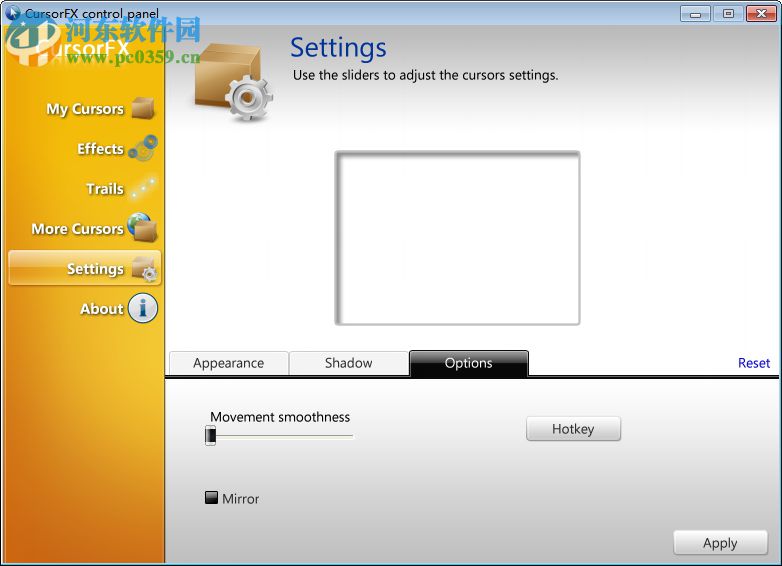Viewport: 782px width, 566px height.
Task: Show the About page
Action: (x=102, y=309)
